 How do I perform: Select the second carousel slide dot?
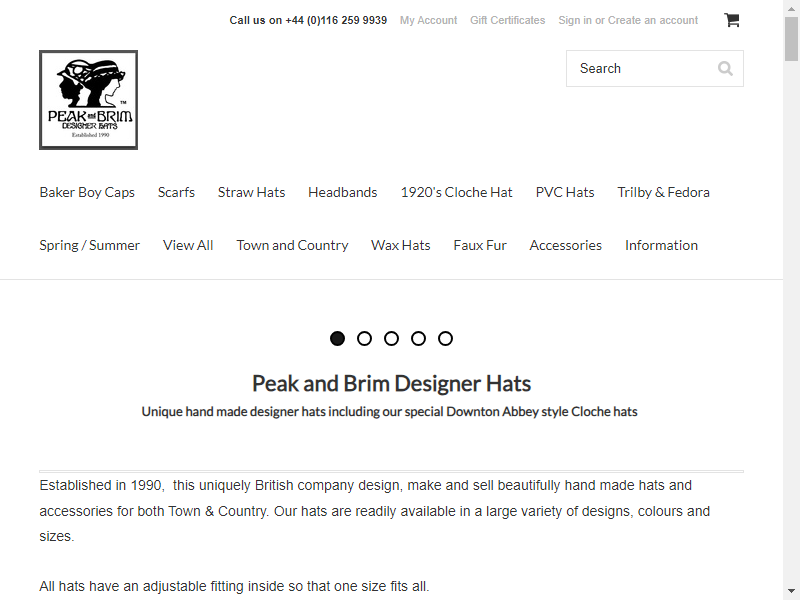point(364,338)
